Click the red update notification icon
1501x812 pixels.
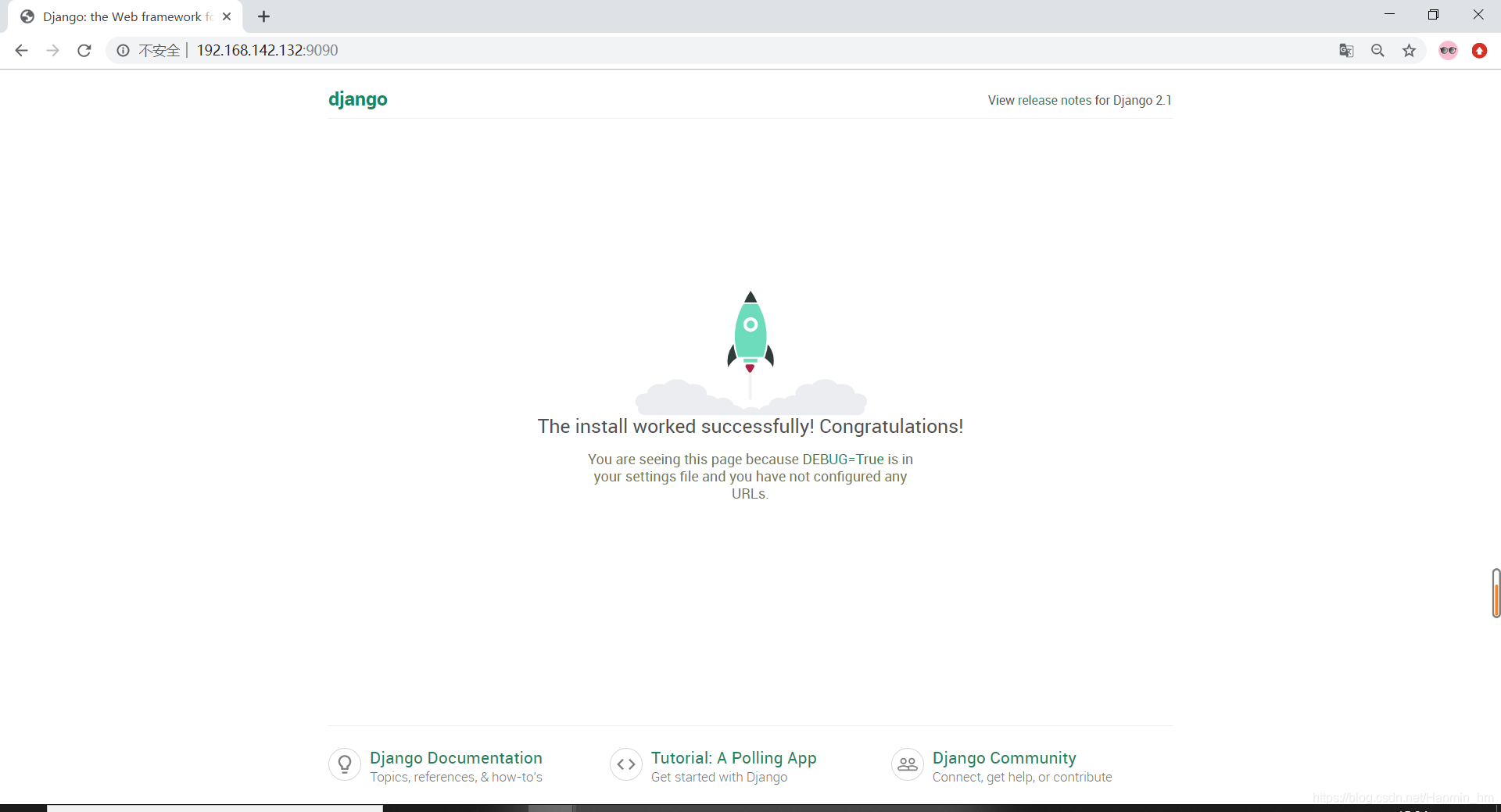1479,51
